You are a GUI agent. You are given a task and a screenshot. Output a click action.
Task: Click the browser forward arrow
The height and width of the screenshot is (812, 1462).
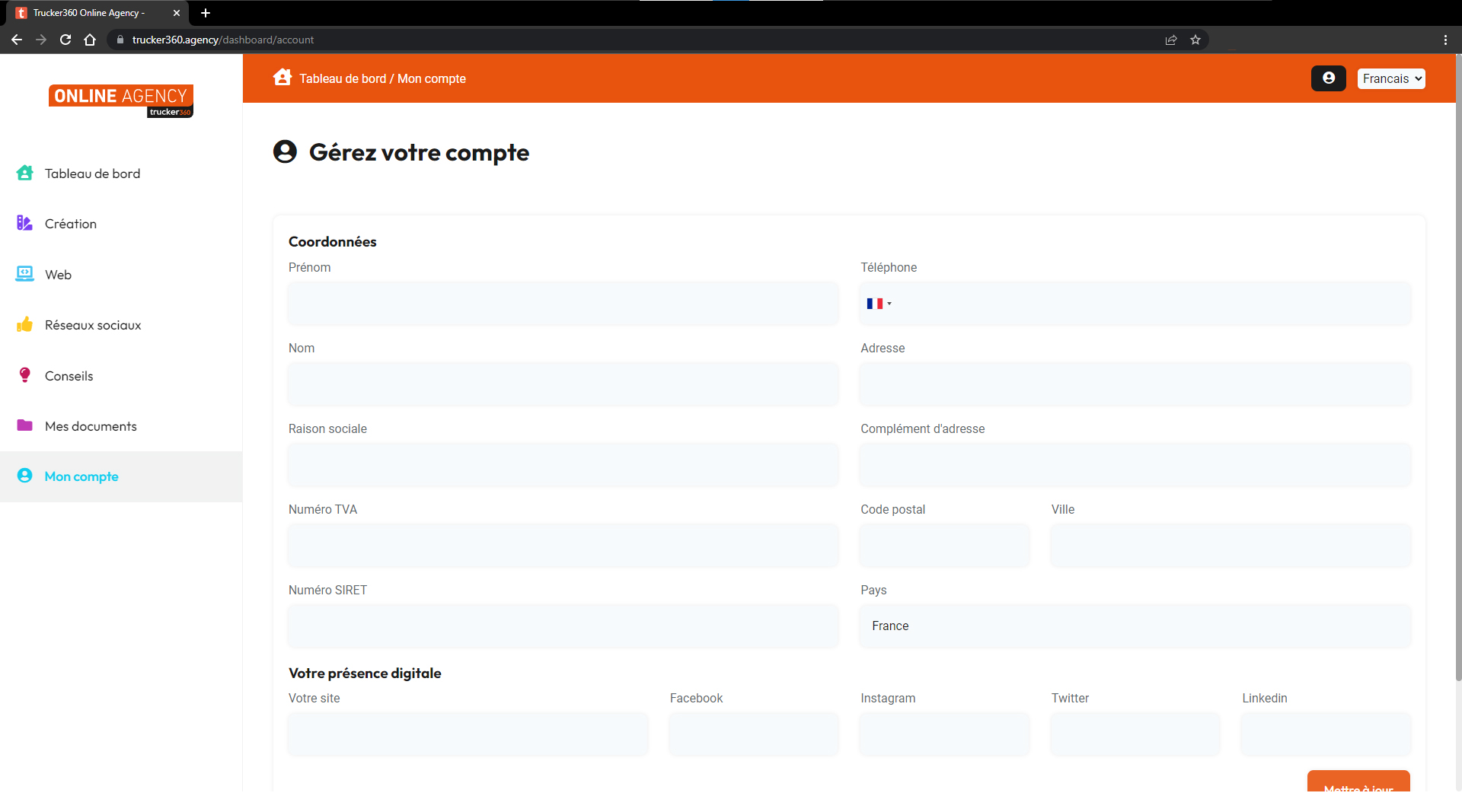pos(41,40)
